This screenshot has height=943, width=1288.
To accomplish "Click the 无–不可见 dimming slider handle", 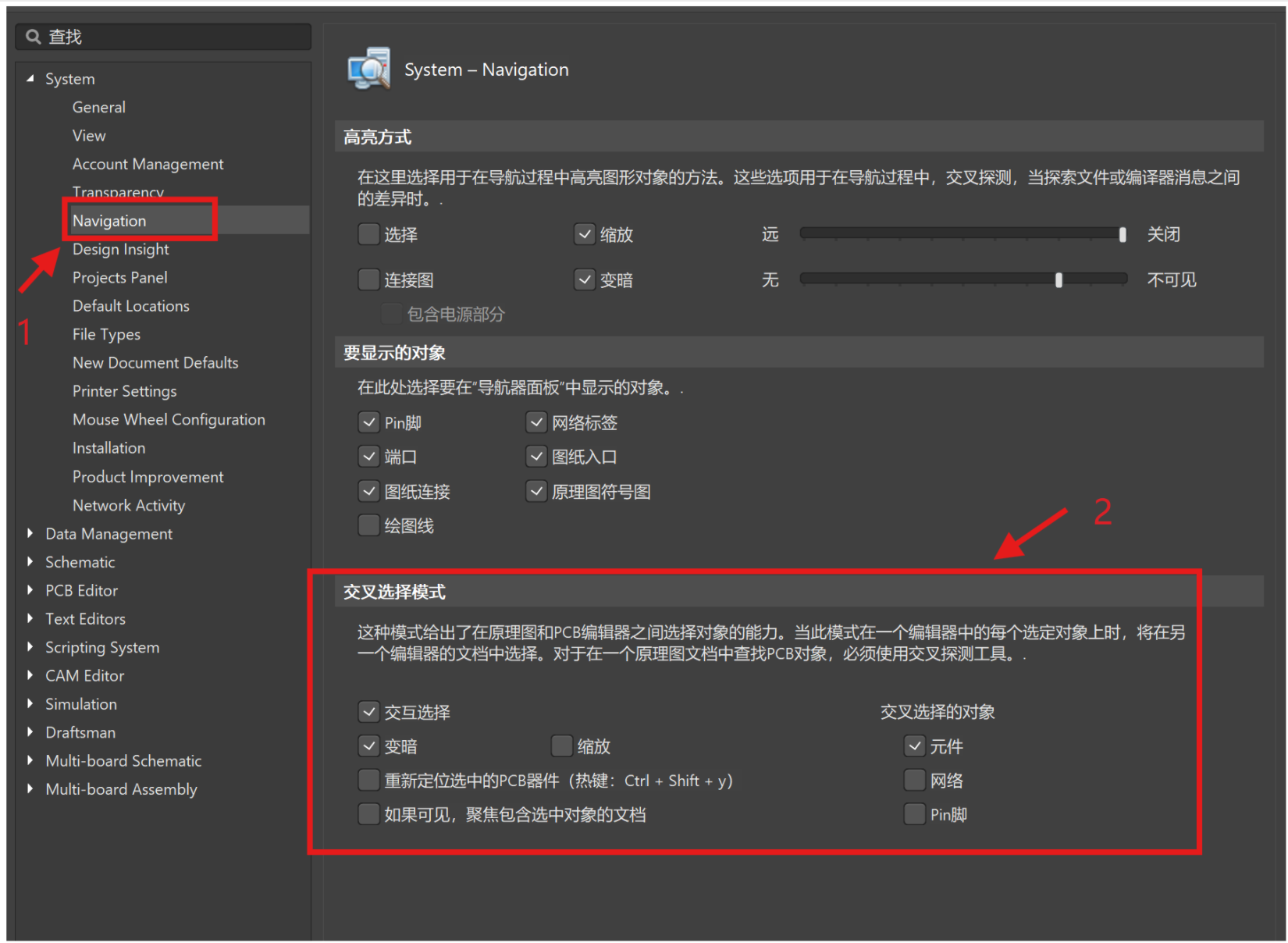I will pos(1059,279).
